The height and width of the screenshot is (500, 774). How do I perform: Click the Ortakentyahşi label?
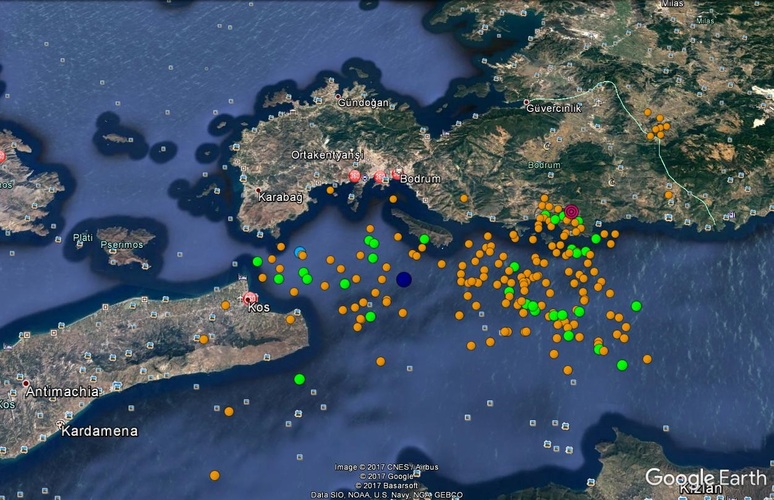[327, 155]
